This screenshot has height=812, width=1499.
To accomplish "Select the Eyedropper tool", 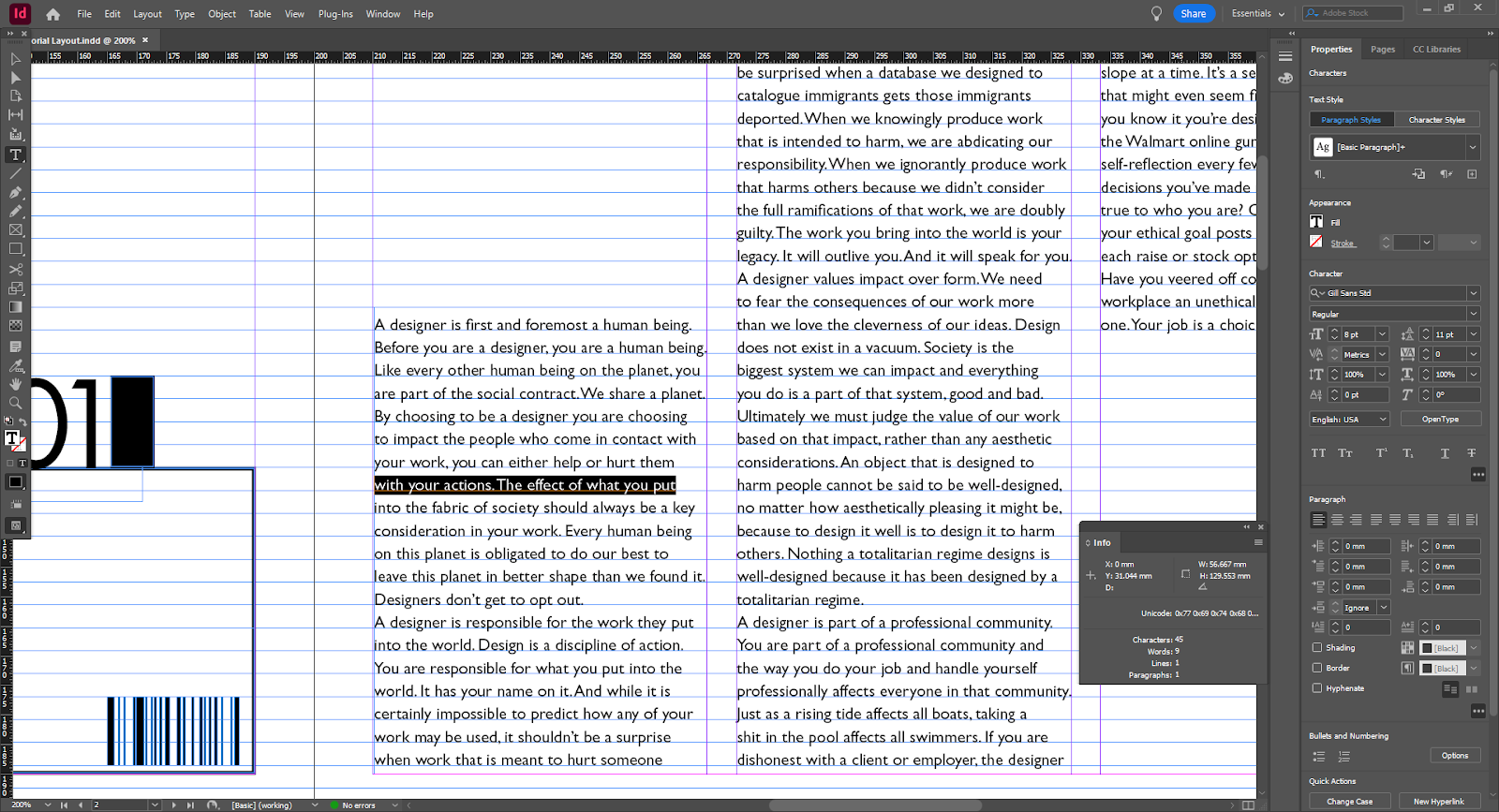I will 15,365.
